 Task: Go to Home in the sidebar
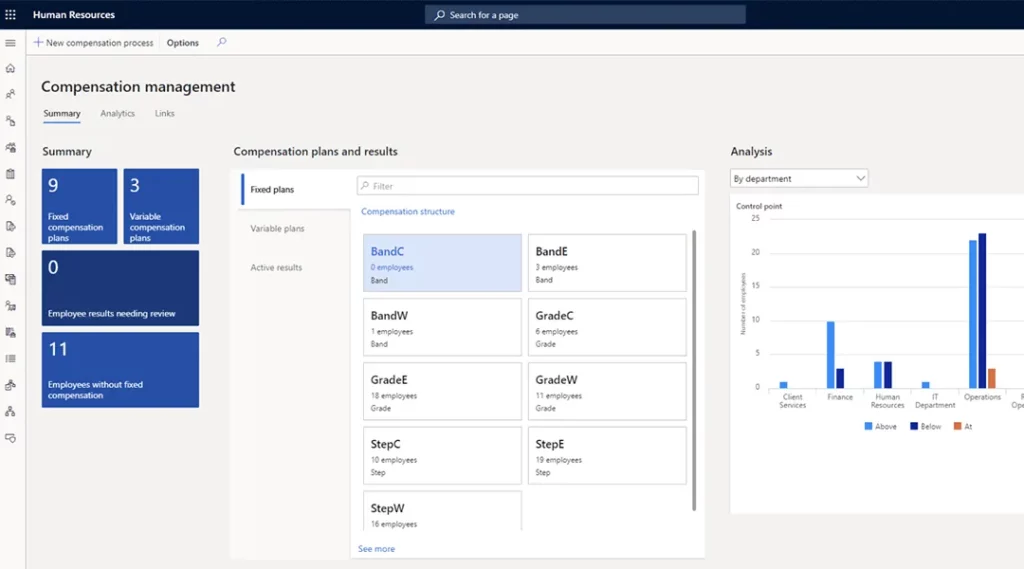tap(10, 69)
